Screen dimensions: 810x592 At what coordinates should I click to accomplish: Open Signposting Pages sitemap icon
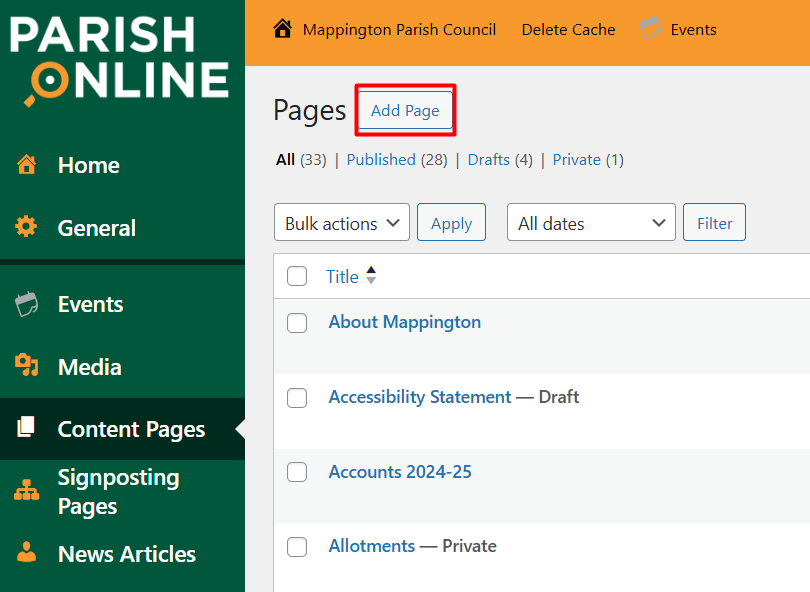coord(27,491)
